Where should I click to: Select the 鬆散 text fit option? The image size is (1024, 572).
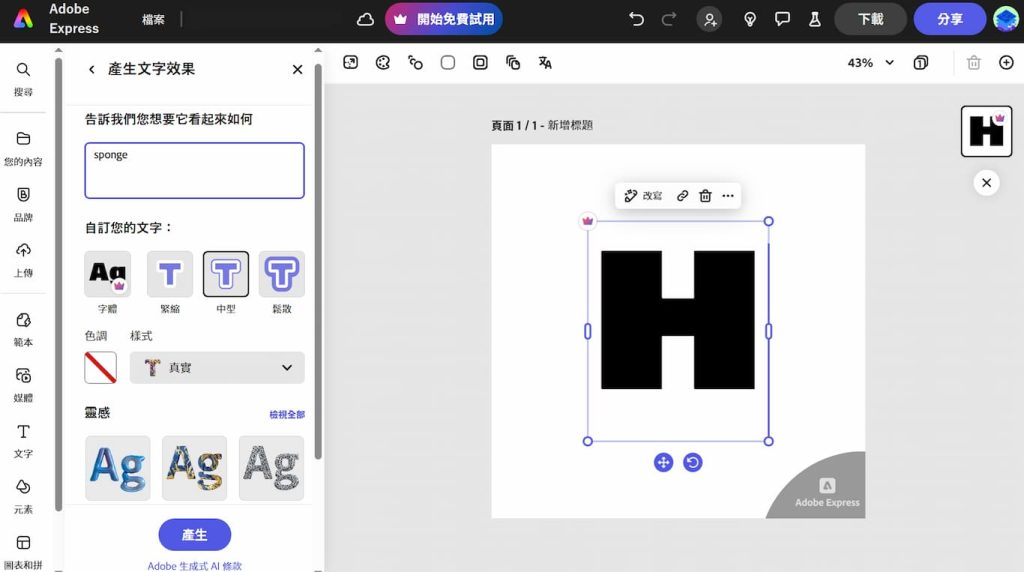(281, 274)
